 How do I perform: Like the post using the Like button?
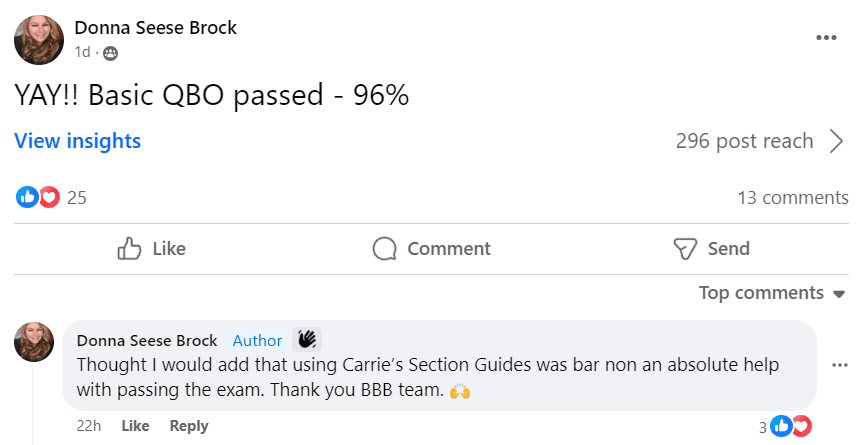(152, 248)
